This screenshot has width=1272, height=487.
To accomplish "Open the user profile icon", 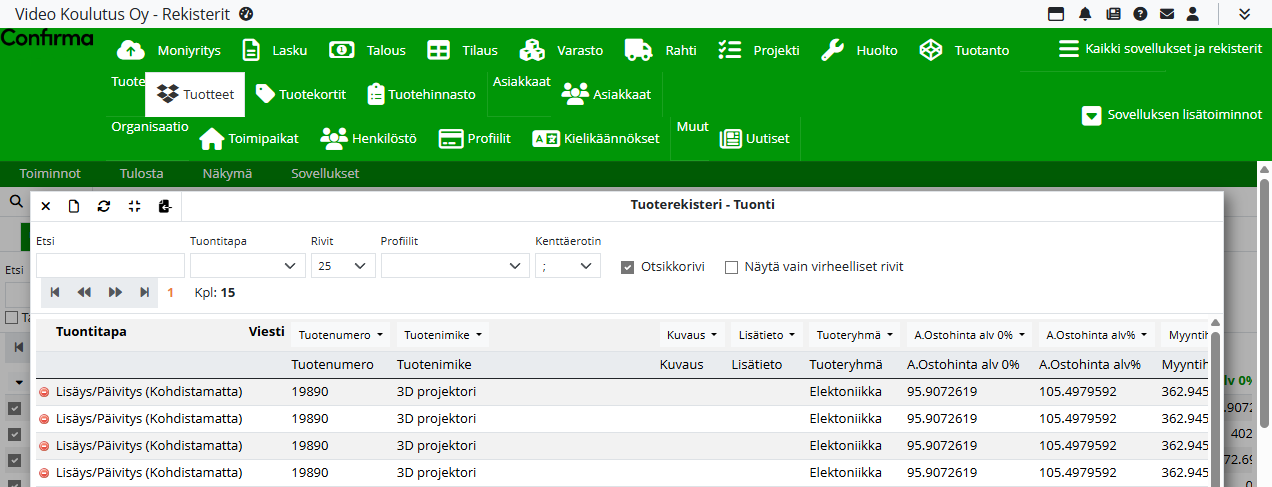I will (x=1192, y=14).
